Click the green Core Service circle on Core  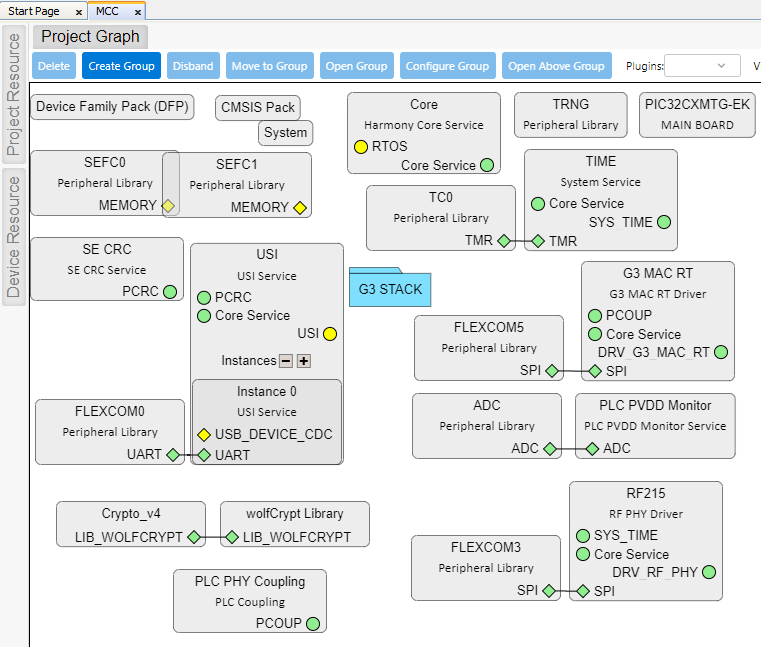point(487,165)
